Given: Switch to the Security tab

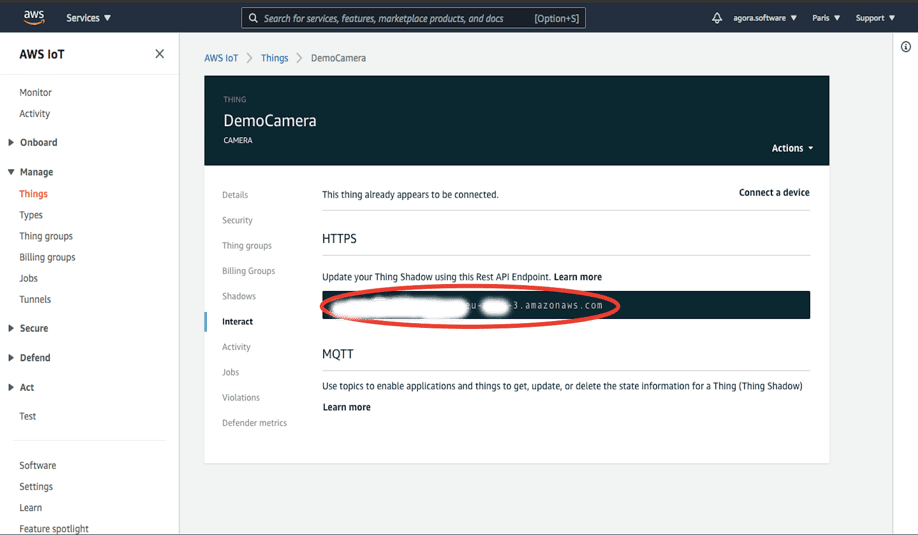Looking at the screenshot, I should click(237, 220).
